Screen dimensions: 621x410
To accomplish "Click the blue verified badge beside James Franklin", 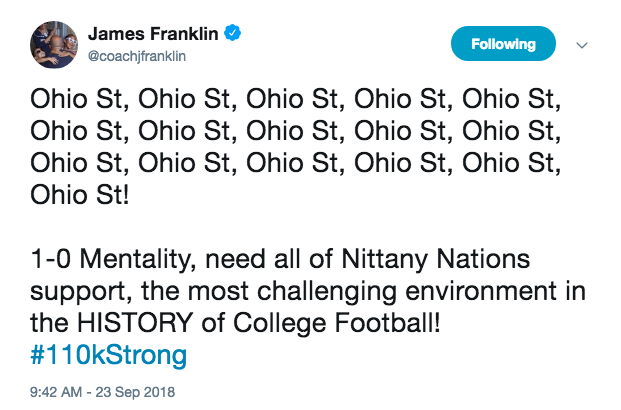I will coord(233,36).
